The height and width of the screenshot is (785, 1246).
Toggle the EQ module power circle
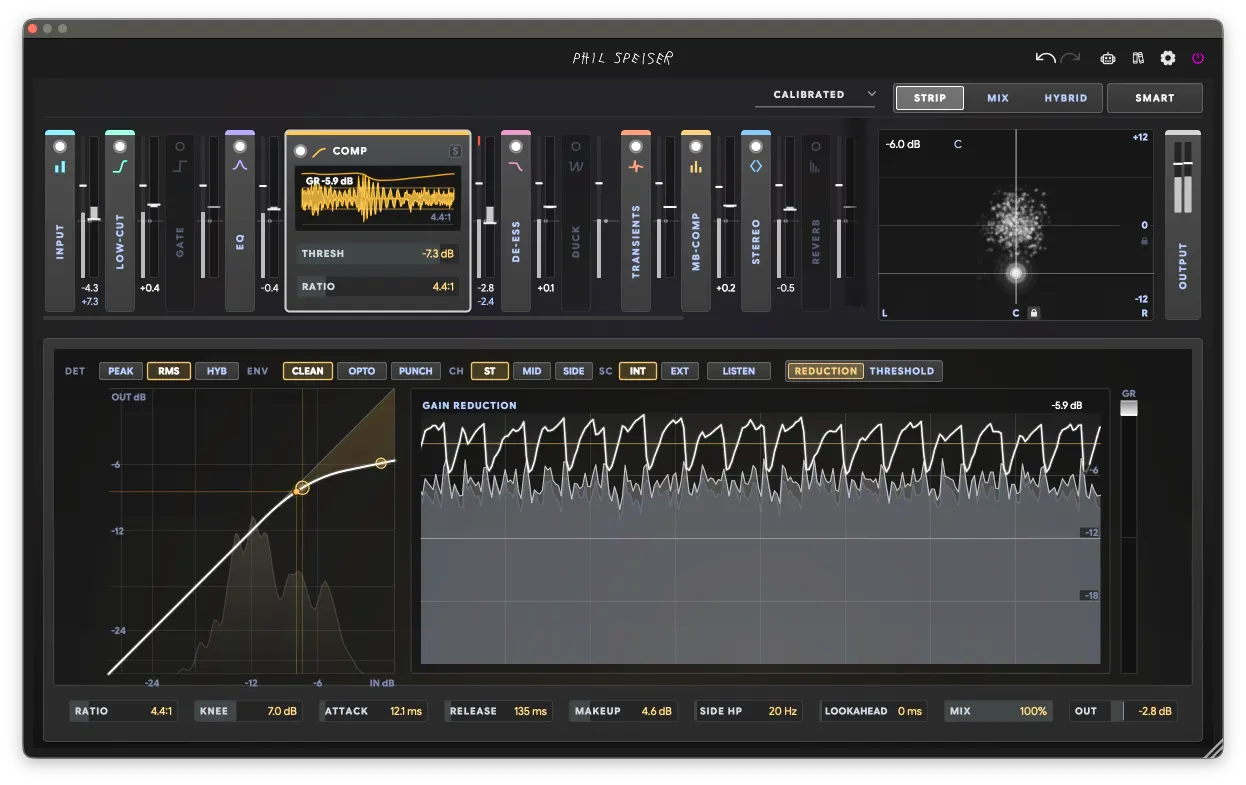(240, 146)
